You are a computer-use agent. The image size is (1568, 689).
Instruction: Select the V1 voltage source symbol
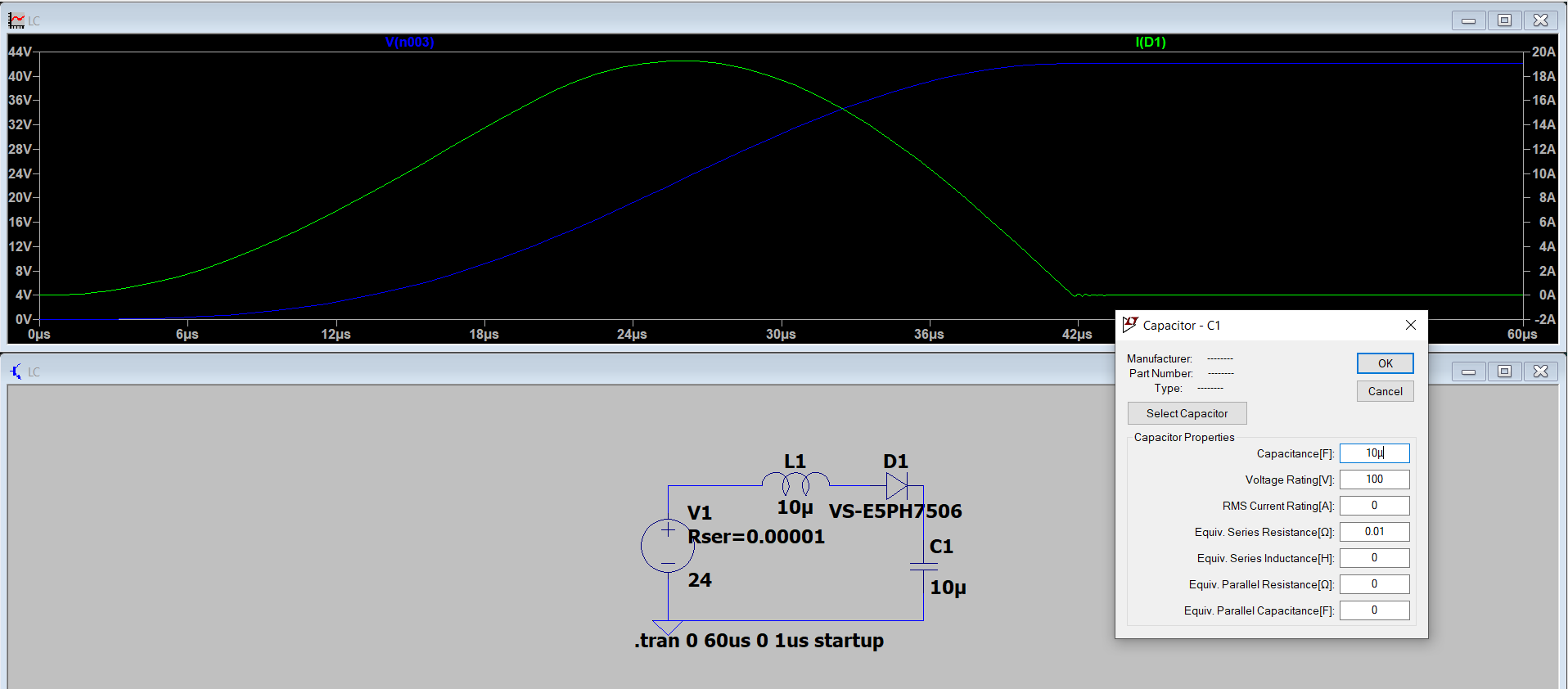click(668, 546)
